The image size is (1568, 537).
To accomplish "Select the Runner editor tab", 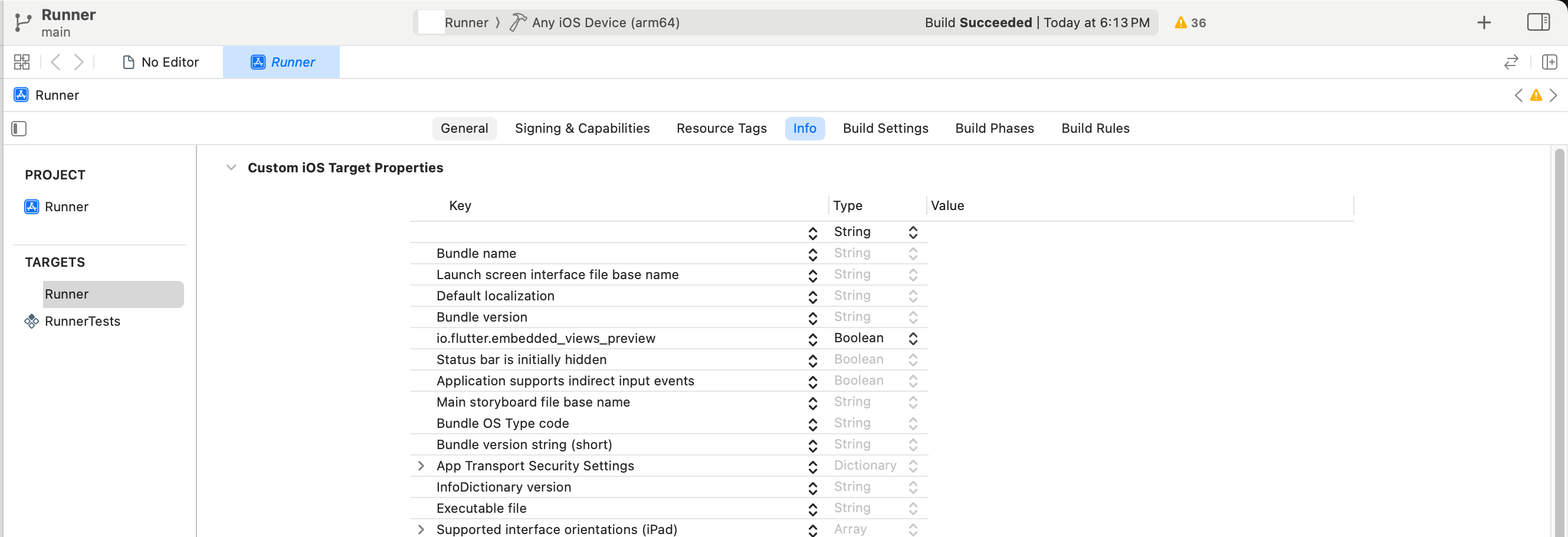I will tap(281, 62).
